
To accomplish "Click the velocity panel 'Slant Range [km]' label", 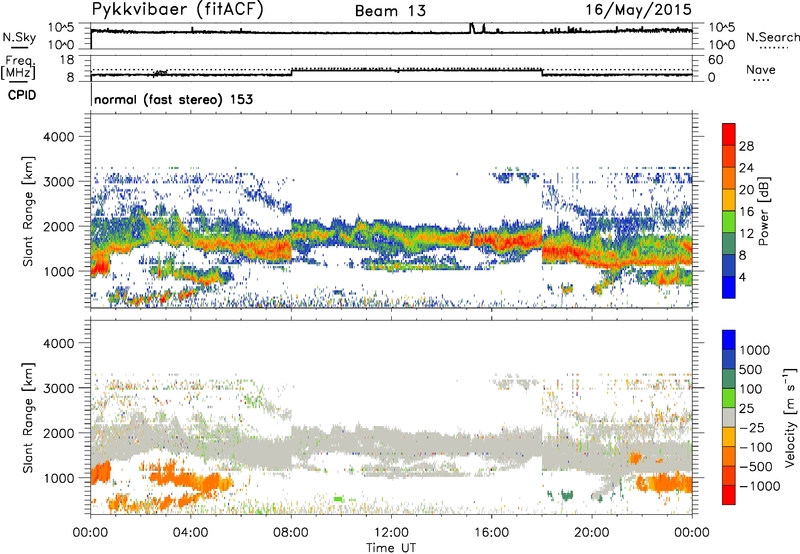I will 28,418.
